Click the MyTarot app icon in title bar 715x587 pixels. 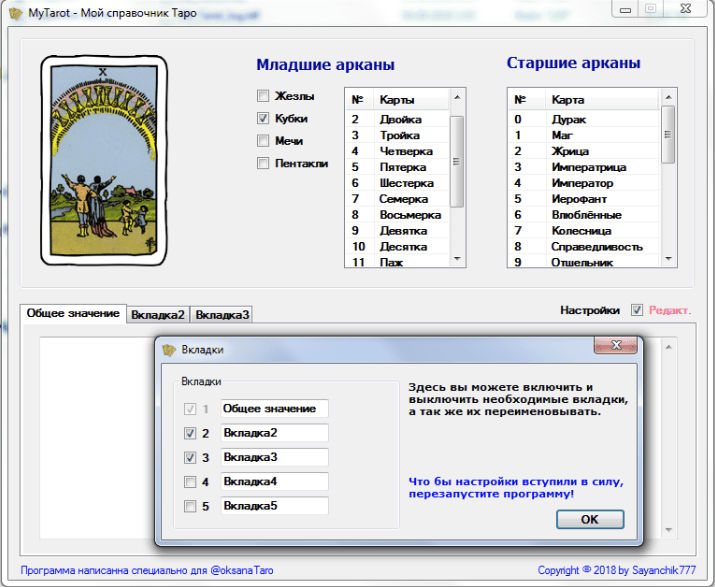tap(16, 14)
